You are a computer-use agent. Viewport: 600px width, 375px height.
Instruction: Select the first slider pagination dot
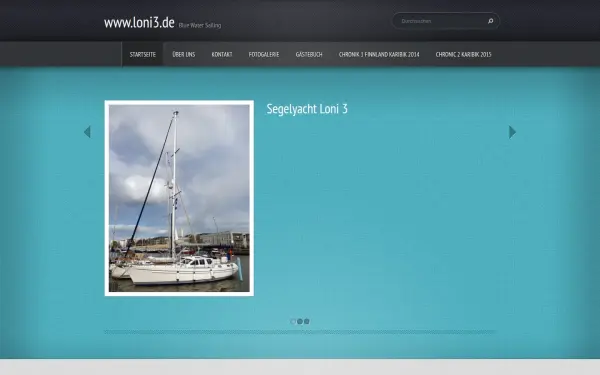[x=293, y=321]
